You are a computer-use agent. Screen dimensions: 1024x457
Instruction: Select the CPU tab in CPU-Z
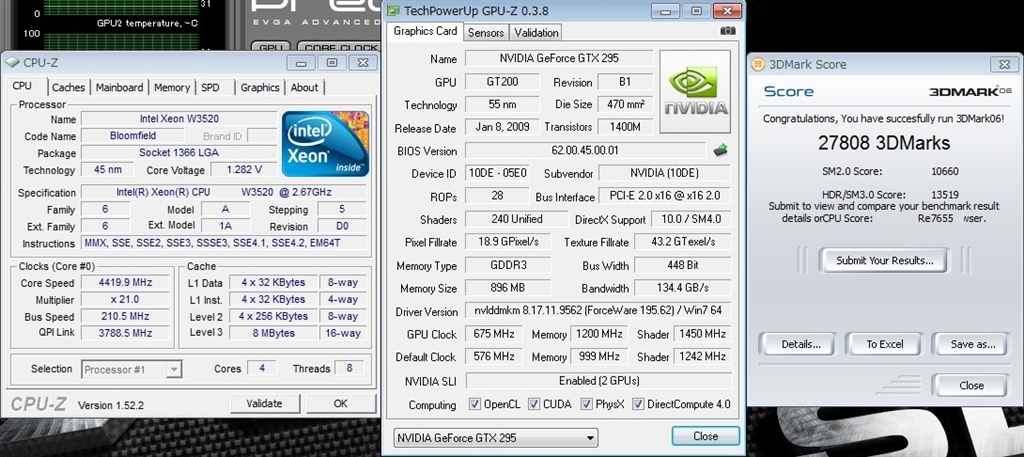22,86
